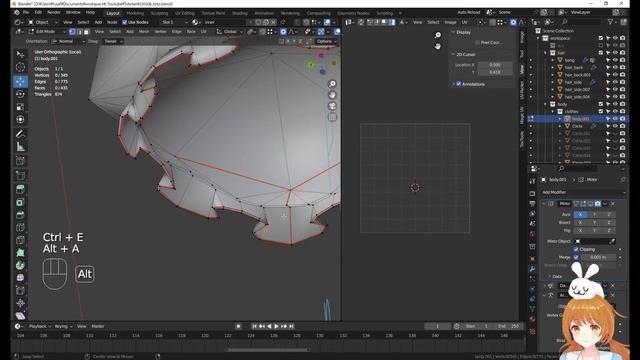Click the UV editor zoom magnifier icon
Image resolution: width=640 pixels, height=360 pixels.
(x=438, y=36)
